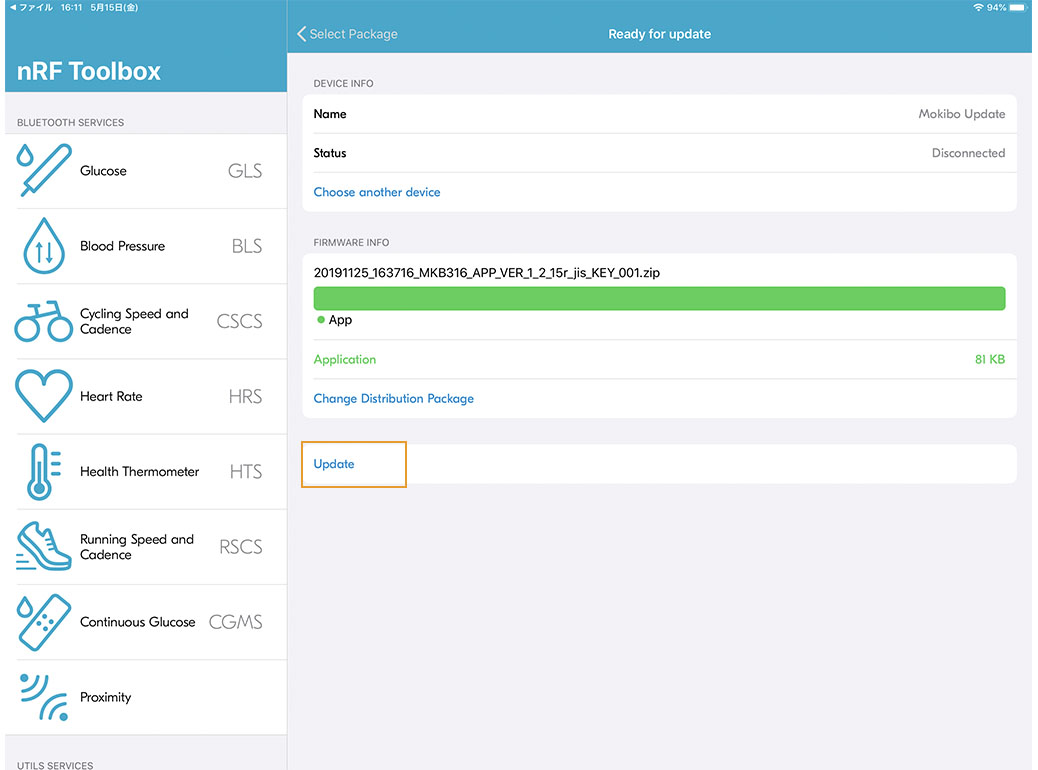Click the device name value Mokibo Update

tap(962, 114)
